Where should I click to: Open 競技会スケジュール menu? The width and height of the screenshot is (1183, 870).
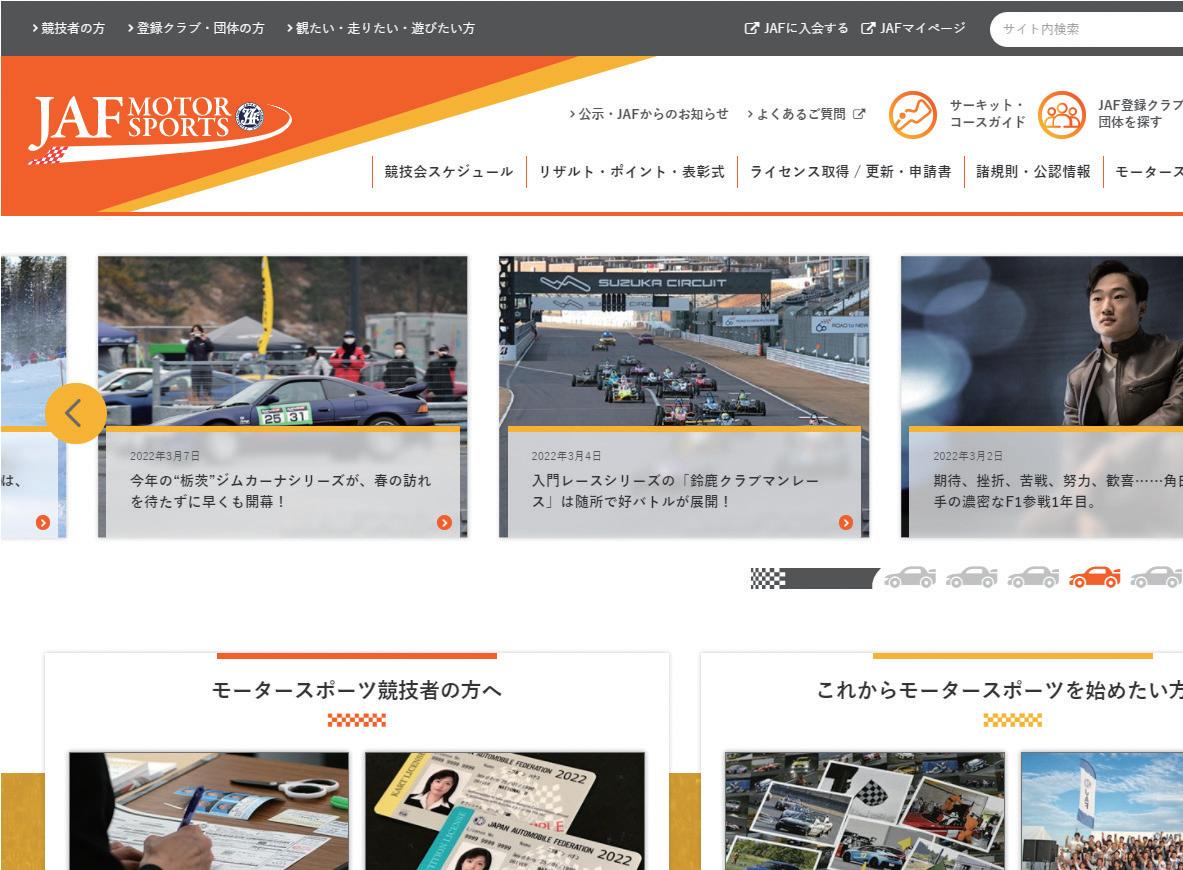tap(449, 171)
